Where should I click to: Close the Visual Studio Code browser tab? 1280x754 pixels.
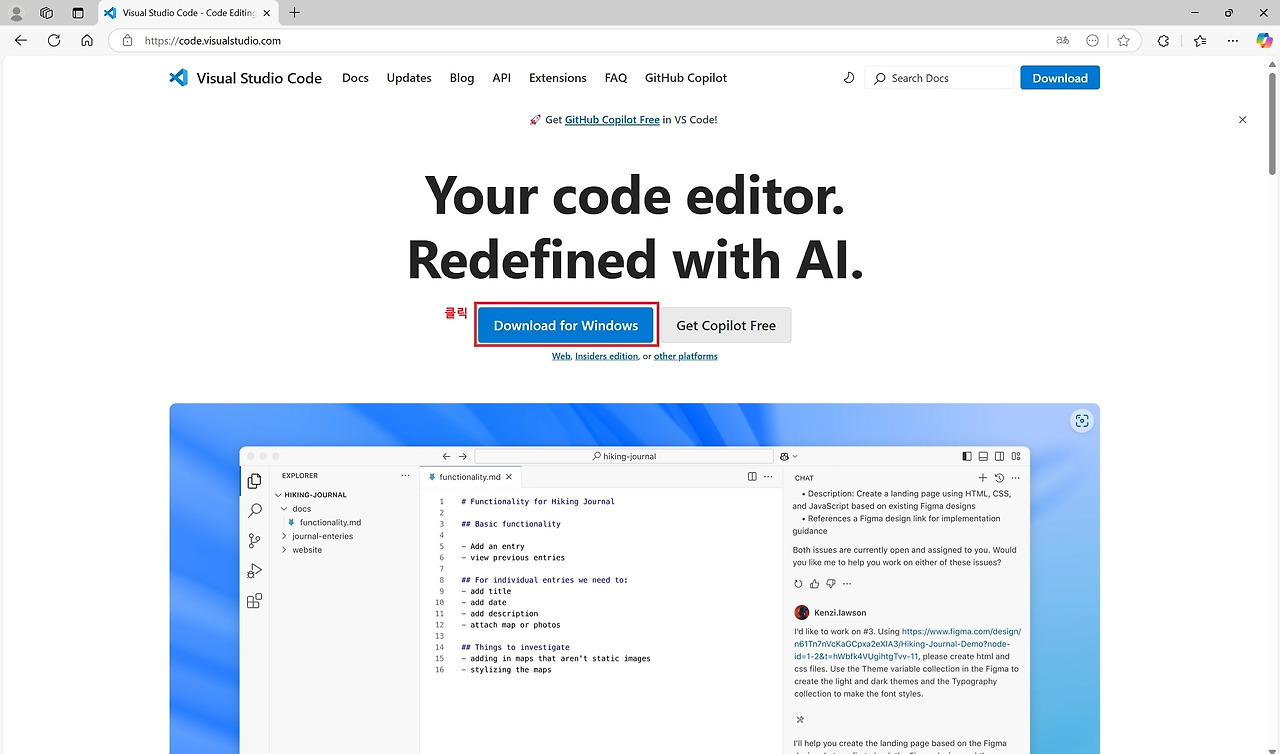[x=266, y=13]
